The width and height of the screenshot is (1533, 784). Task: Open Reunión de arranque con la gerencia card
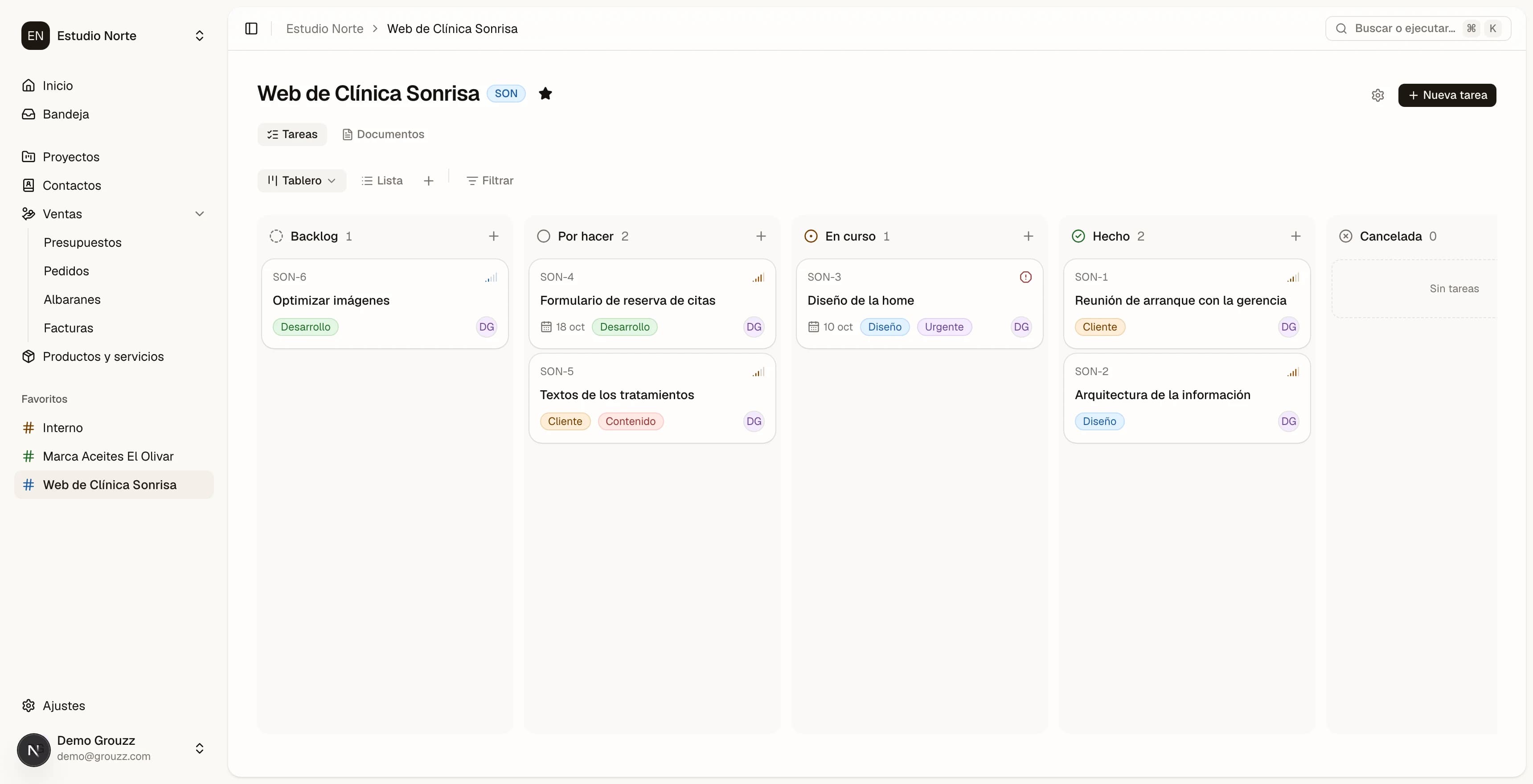1187,303
